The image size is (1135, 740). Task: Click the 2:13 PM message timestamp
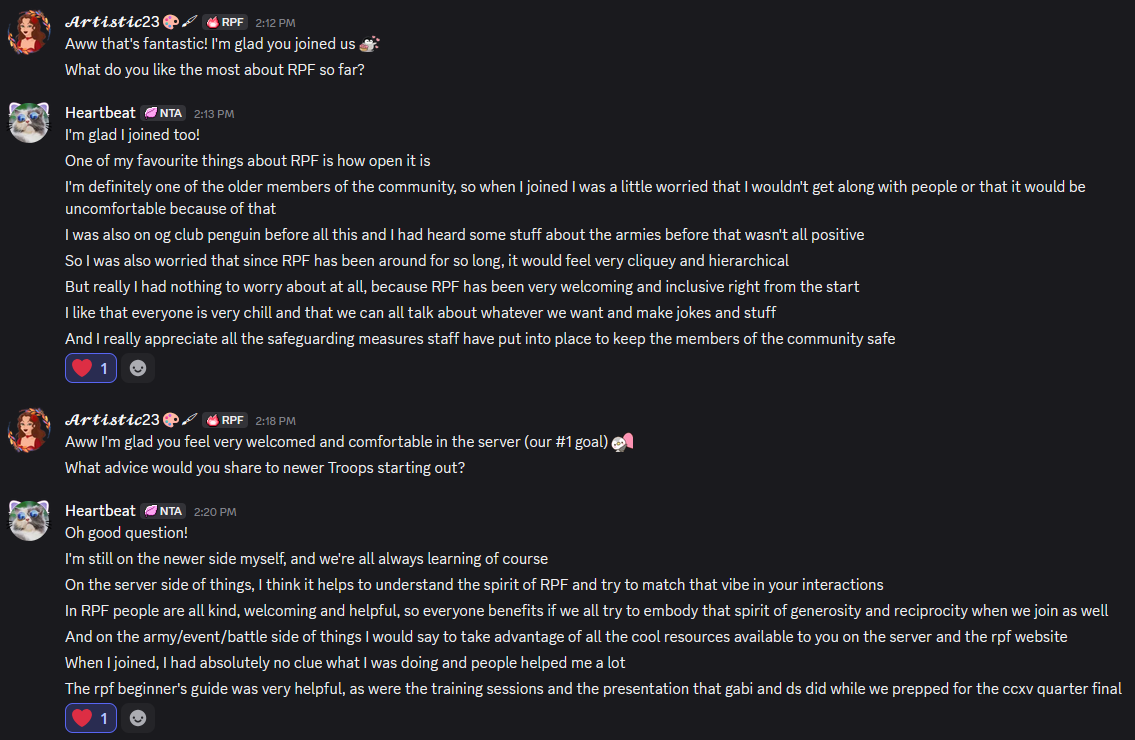click(214, 114)
